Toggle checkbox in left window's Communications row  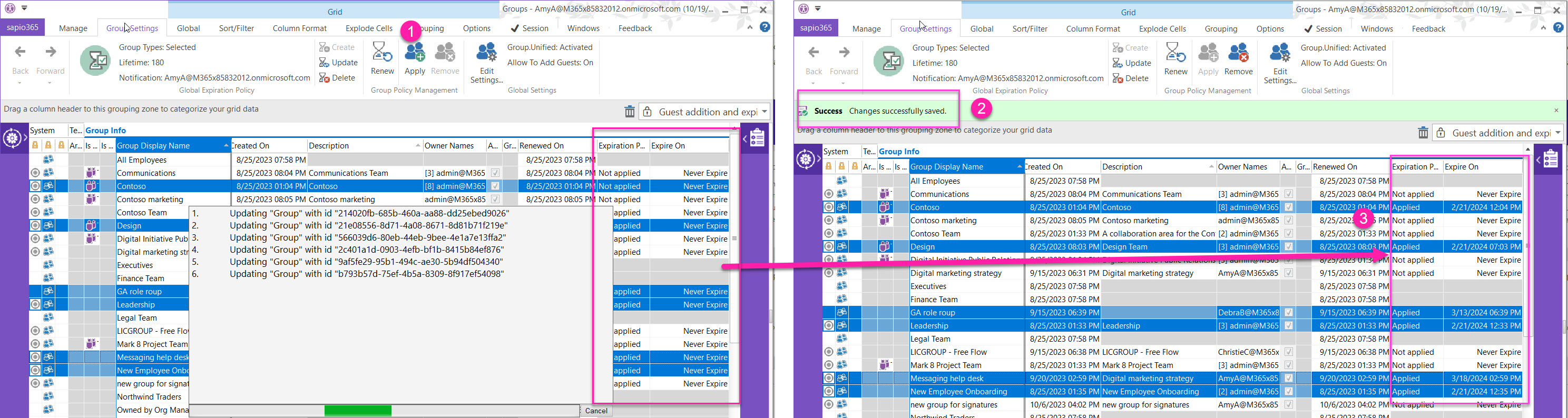click(495, 173)
